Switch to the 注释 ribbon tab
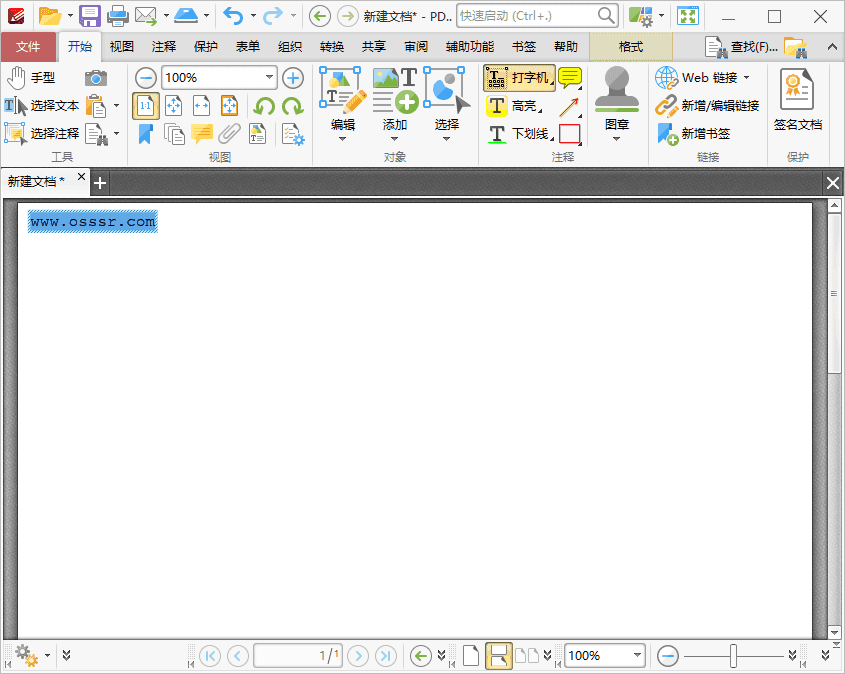This screenshot has height=674, width=845. [x=163, y=46]
